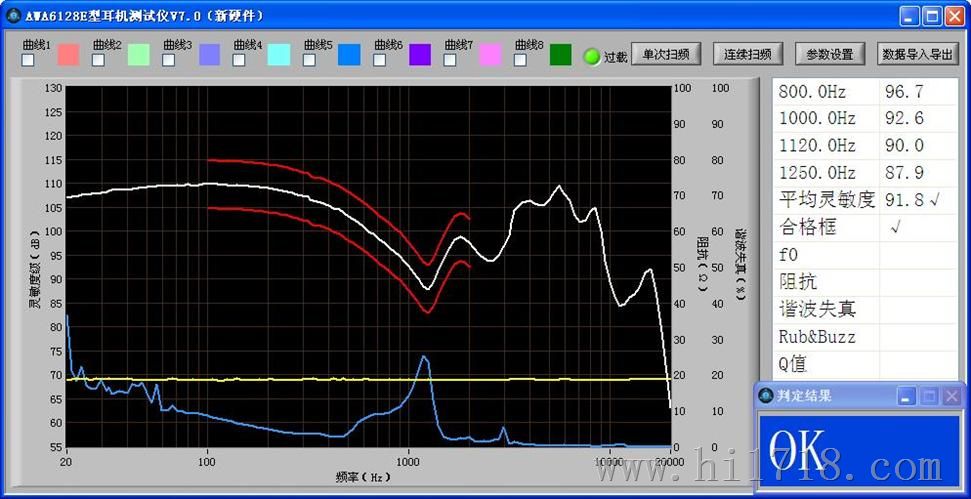
Task: Close the 判定结果 window
Action: tap(951, 396)
